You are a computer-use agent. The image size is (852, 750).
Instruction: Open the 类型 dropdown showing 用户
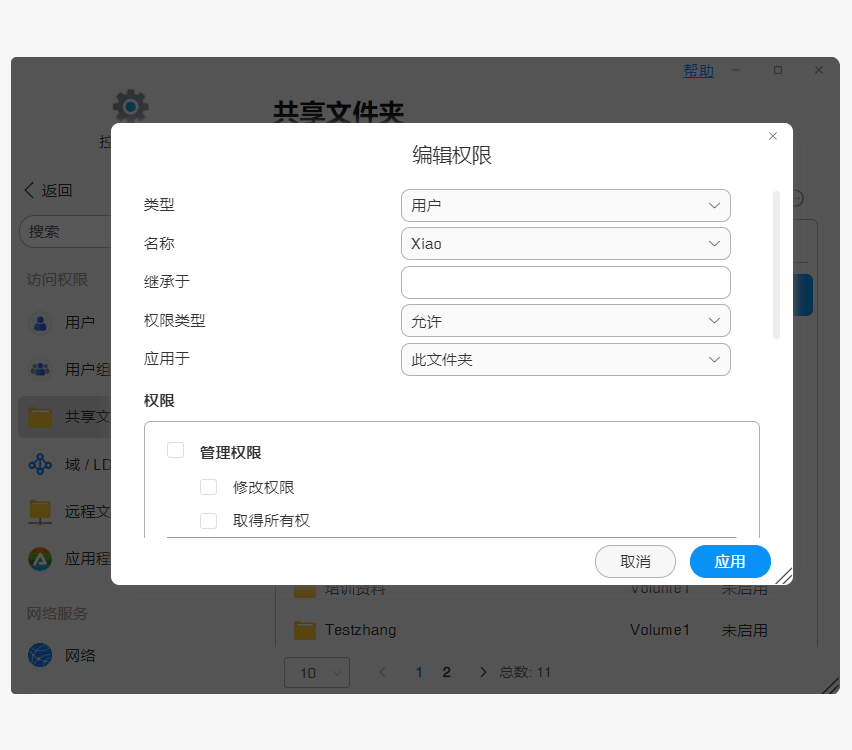(565, 205)
